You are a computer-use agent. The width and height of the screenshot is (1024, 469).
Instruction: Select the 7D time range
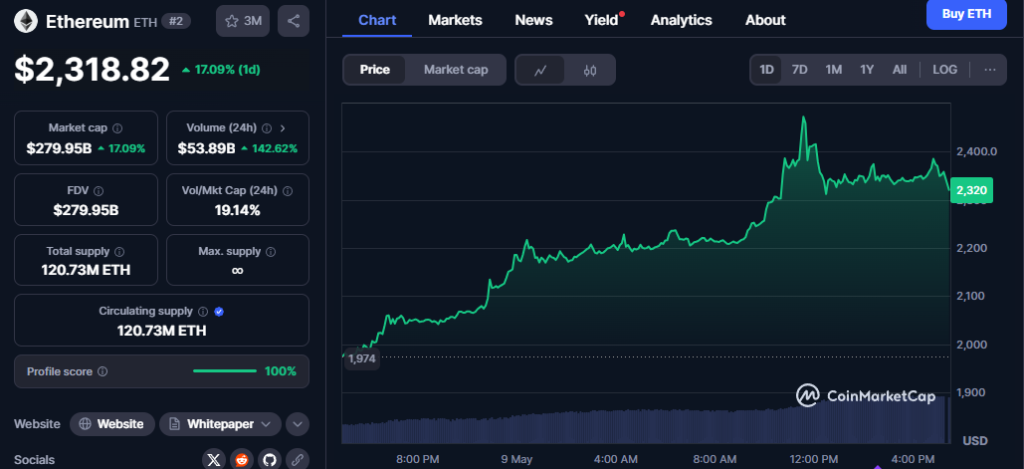pos(799,69)
